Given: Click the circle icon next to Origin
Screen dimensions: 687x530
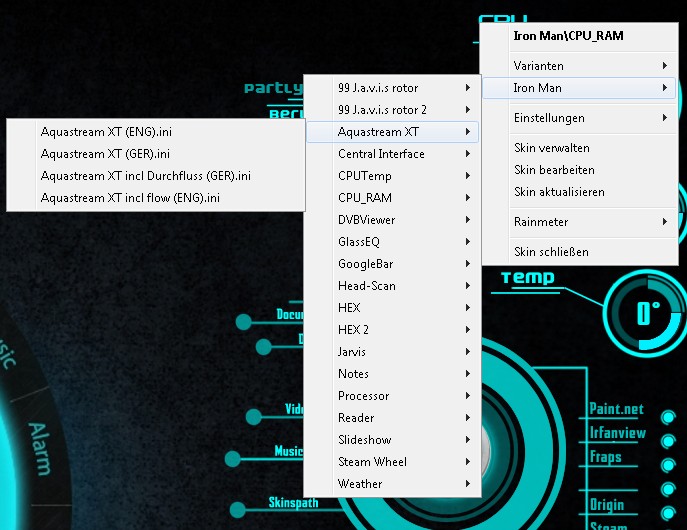Looking at the screenshot, I should 668,512.
